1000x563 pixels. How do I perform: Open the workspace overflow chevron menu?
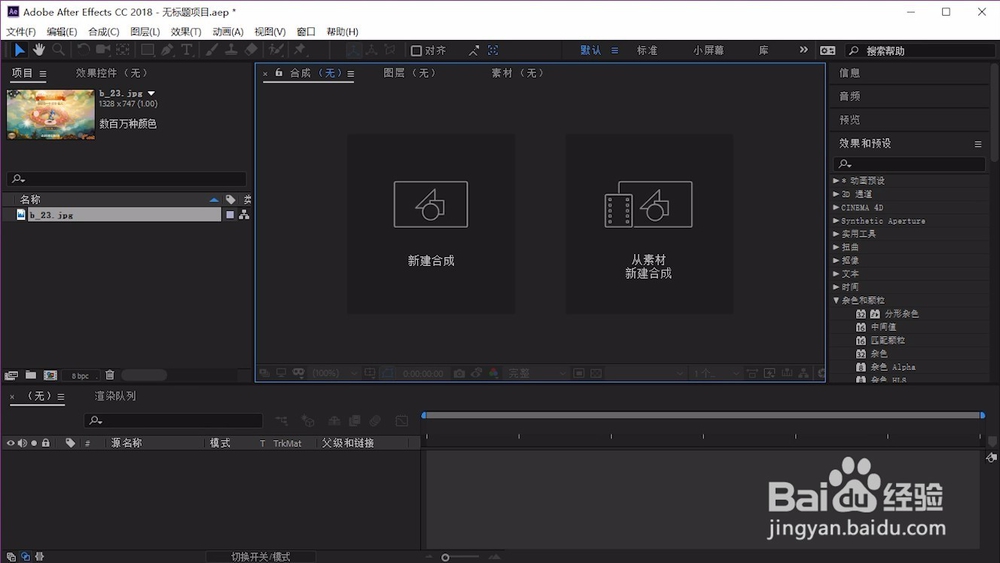tap(804, 50)
